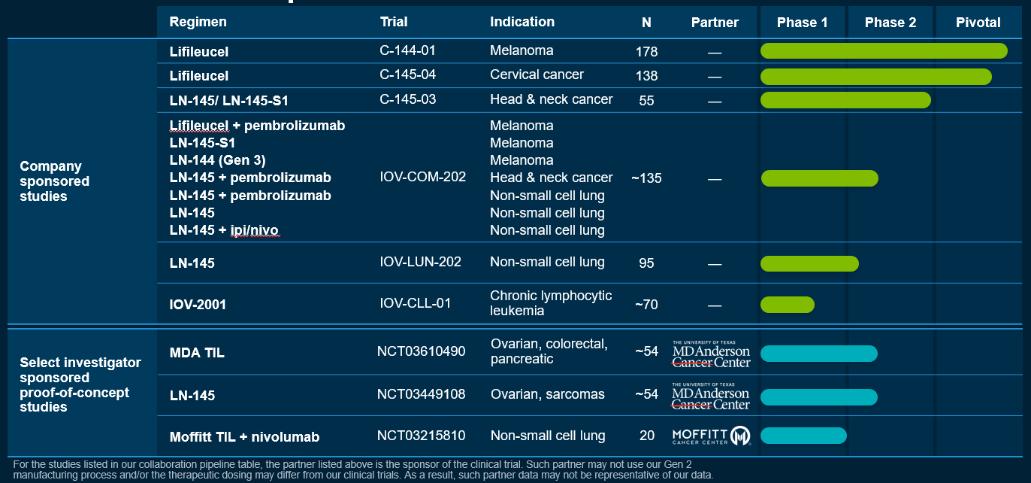1031x483 pixels.
Task: Click the green C-144-01 melanoma progress bar
Action: pos(884,51)
